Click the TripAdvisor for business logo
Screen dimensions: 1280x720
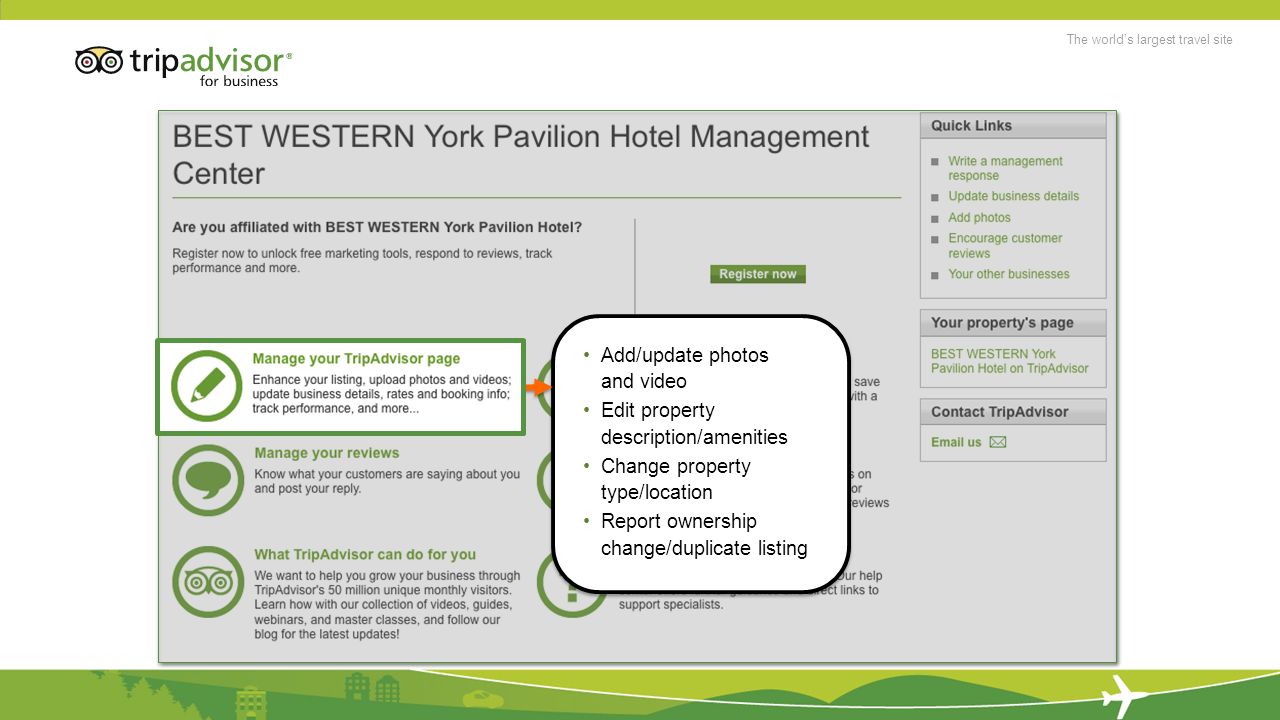[184, 66]
